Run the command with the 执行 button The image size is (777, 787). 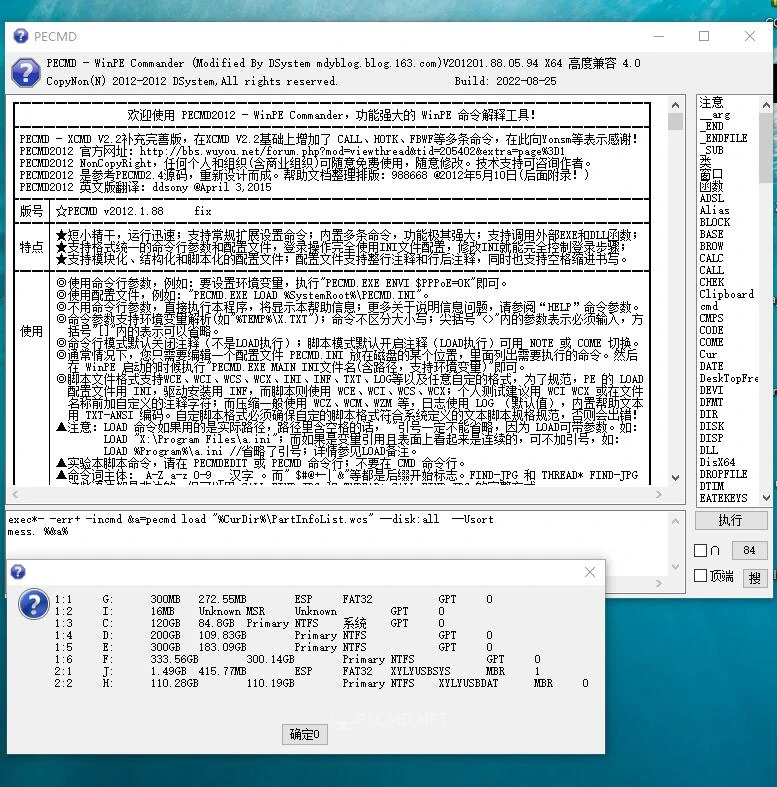tap(731, 520)
